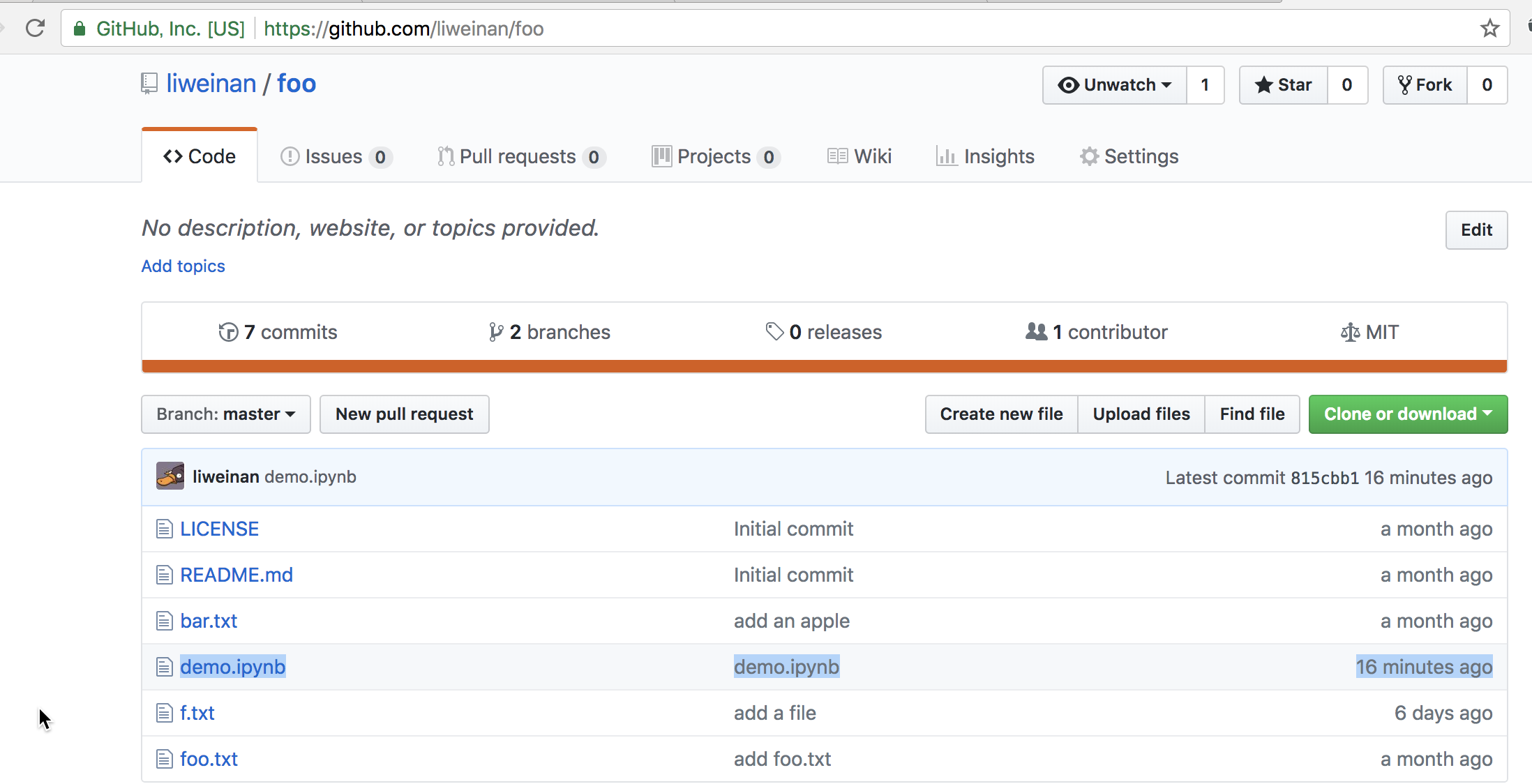
Task: Click the commits history clock icon
Action: (x=228, y=332)
